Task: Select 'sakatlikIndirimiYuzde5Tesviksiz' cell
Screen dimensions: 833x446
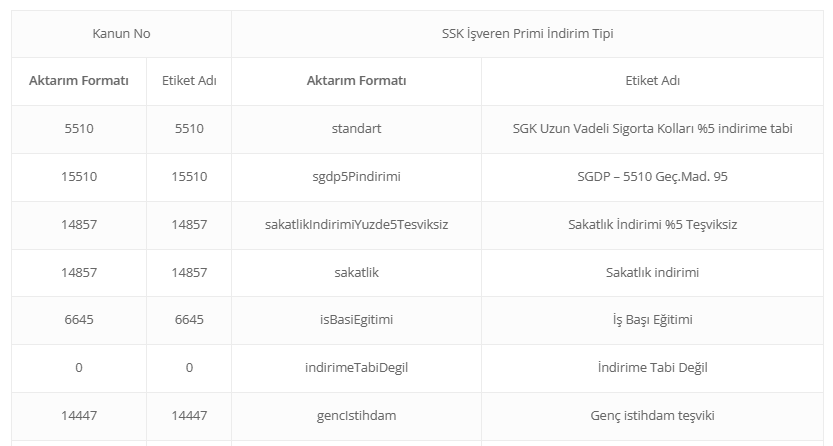Action: click(x=356, y=225)
